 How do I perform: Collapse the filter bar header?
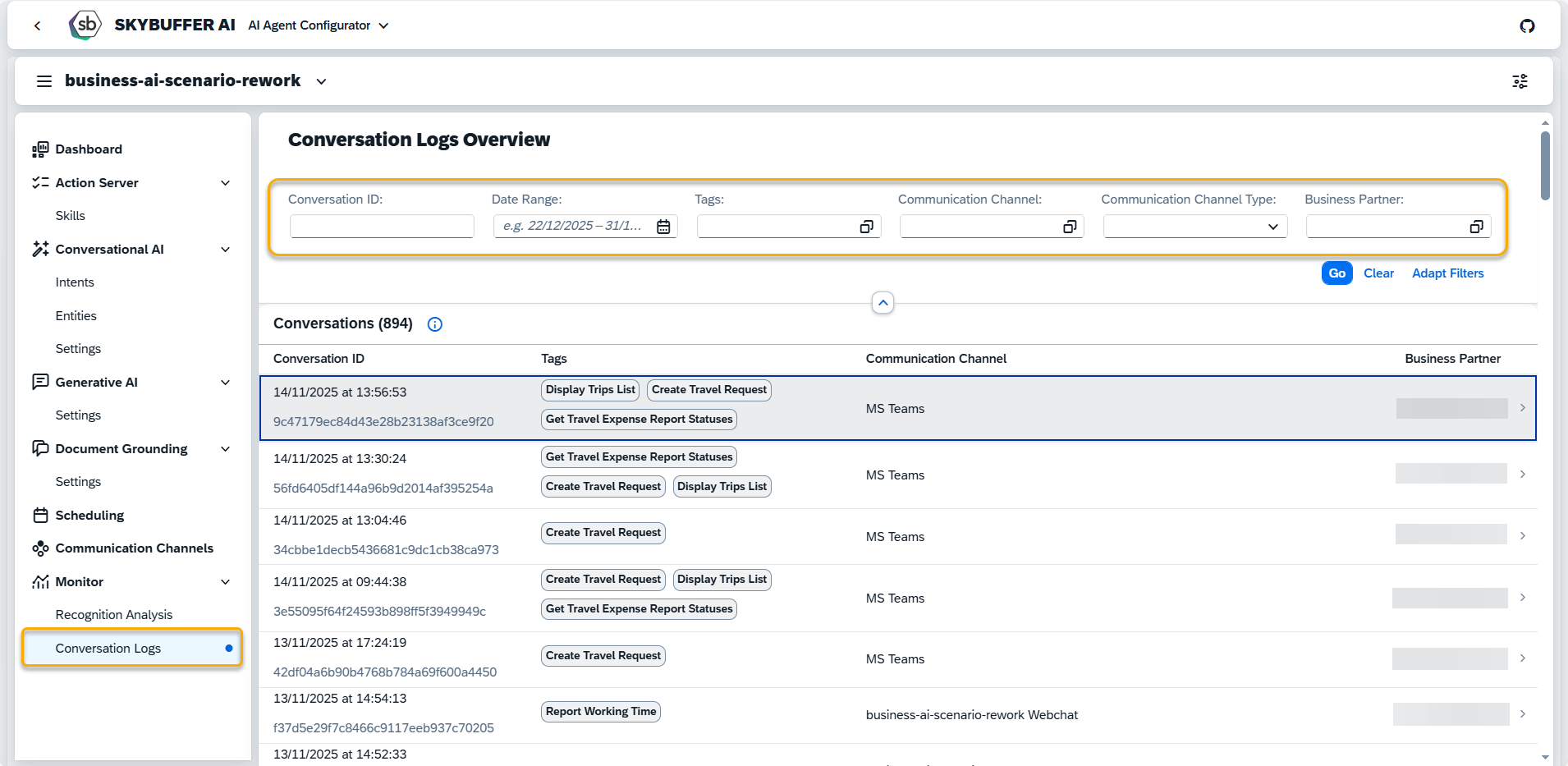tap(883, 303)
